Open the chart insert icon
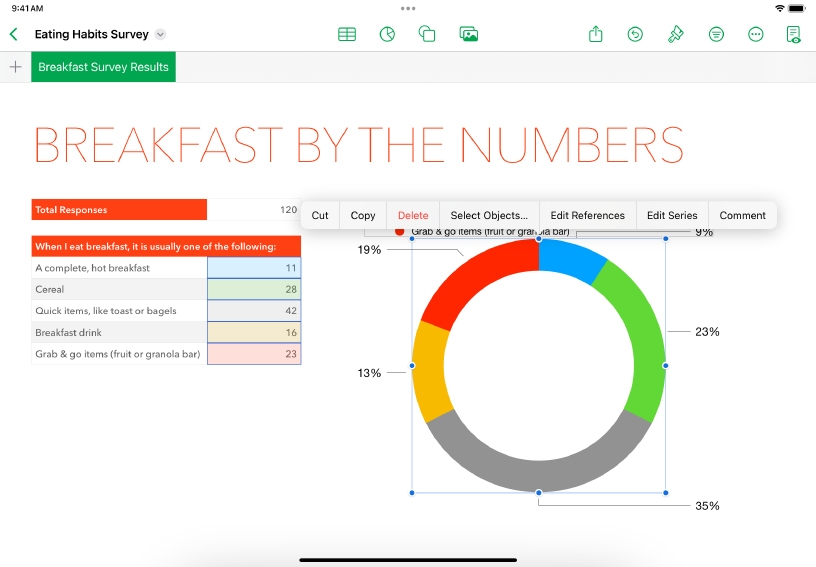816x567 pixels. pyautogui.click(x=387, y=34)
